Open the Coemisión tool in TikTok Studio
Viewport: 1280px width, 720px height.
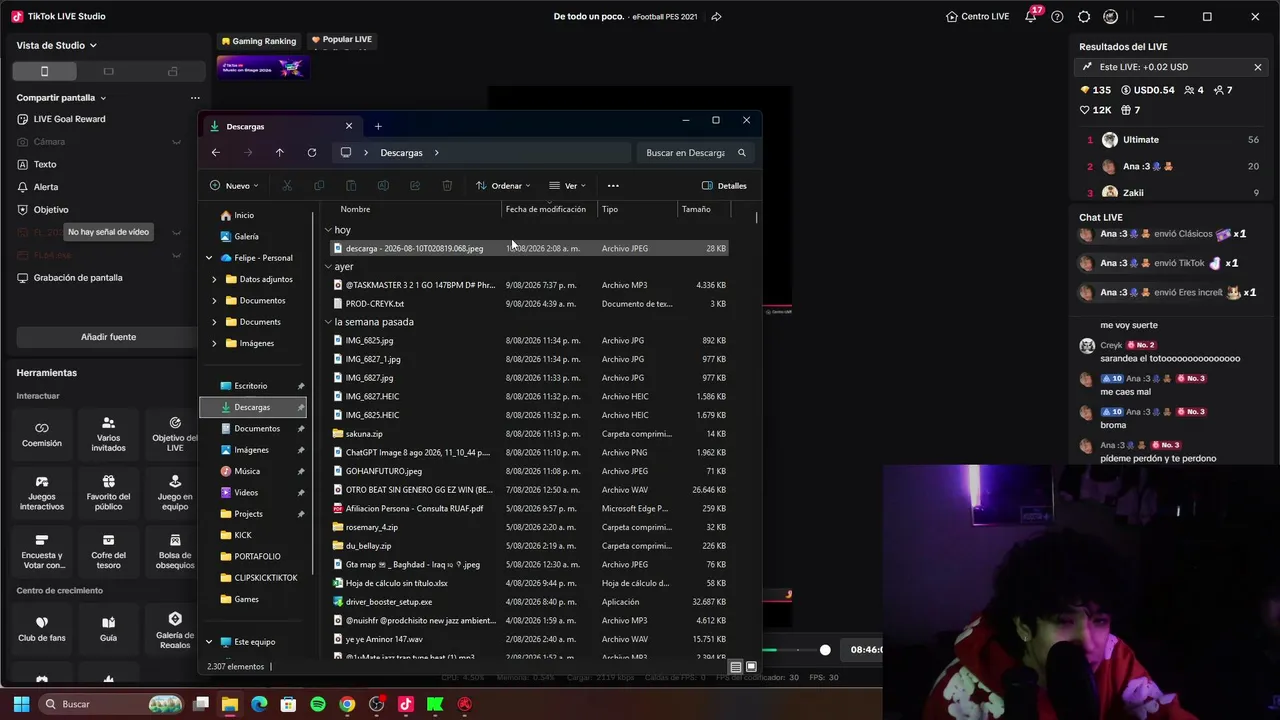pyautogui.click(x=42, y=433)
